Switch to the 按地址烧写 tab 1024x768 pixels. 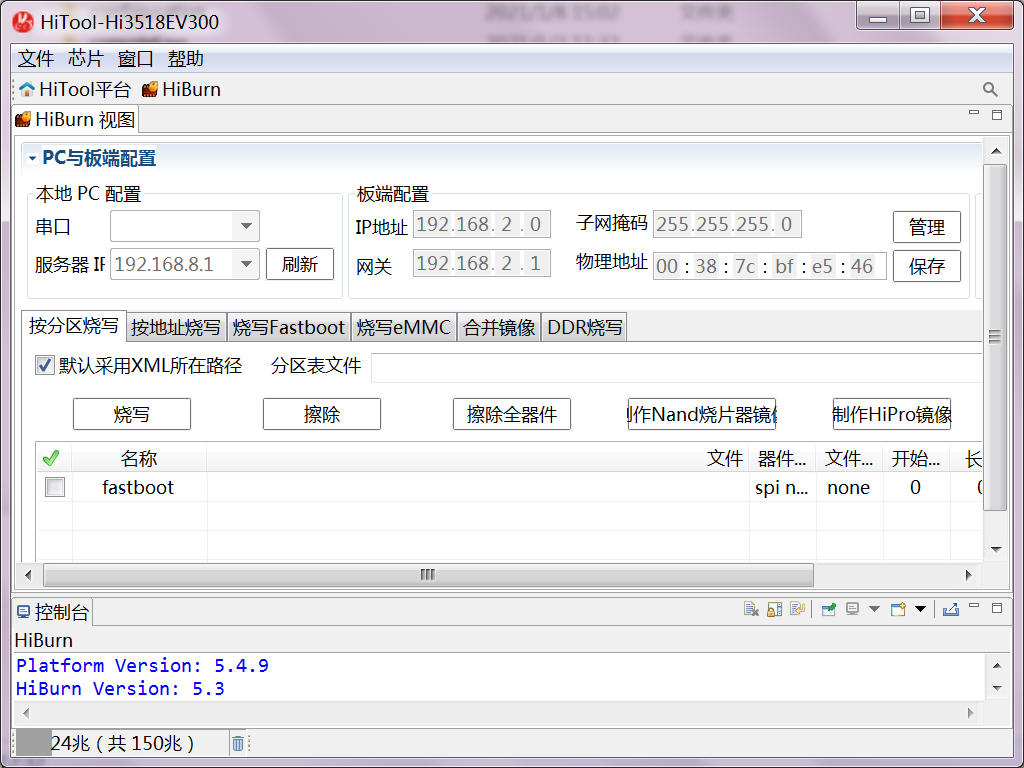pos(176,327)
